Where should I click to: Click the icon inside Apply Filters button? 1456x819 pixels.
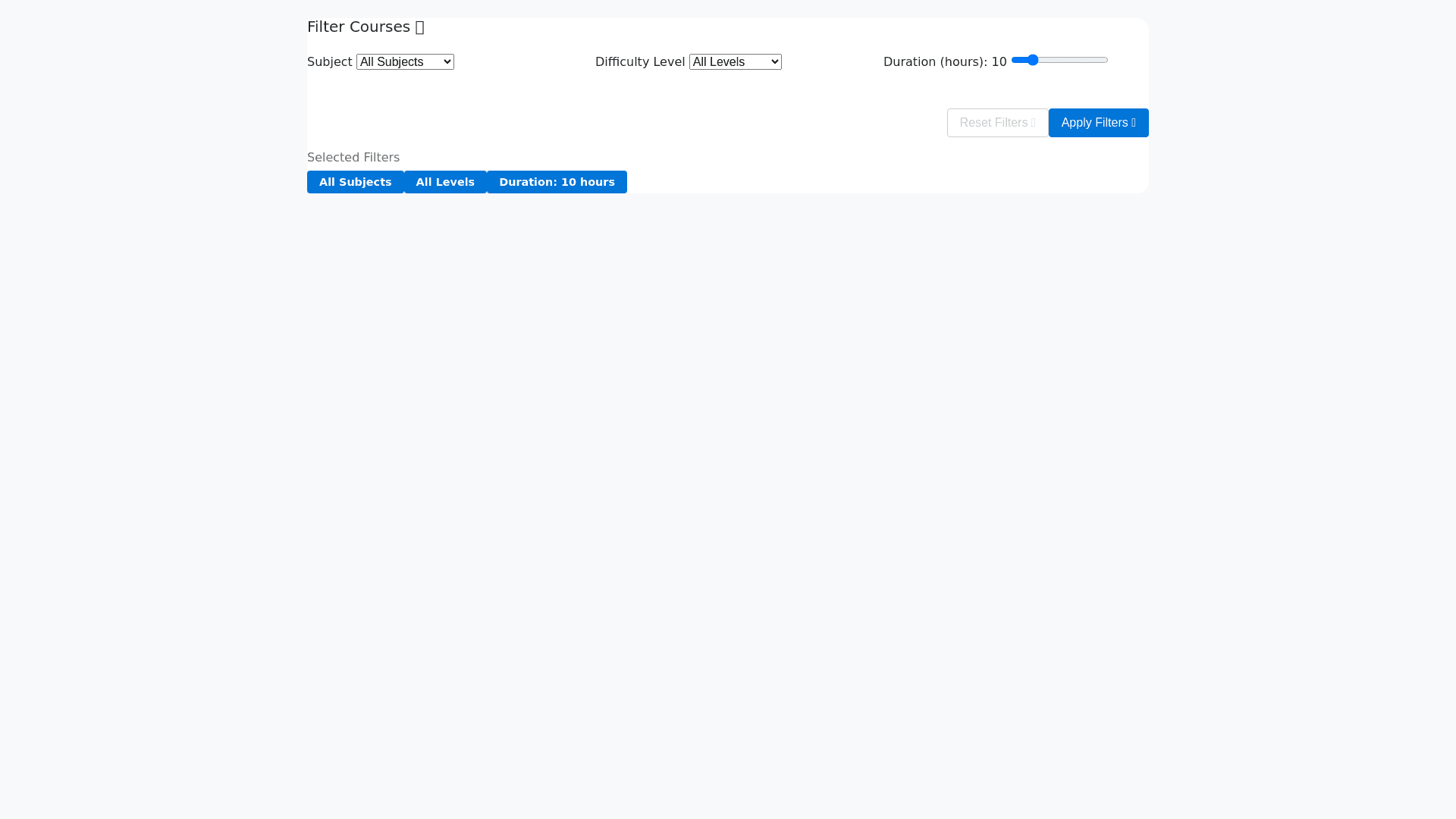click(x=1133, y=123)
